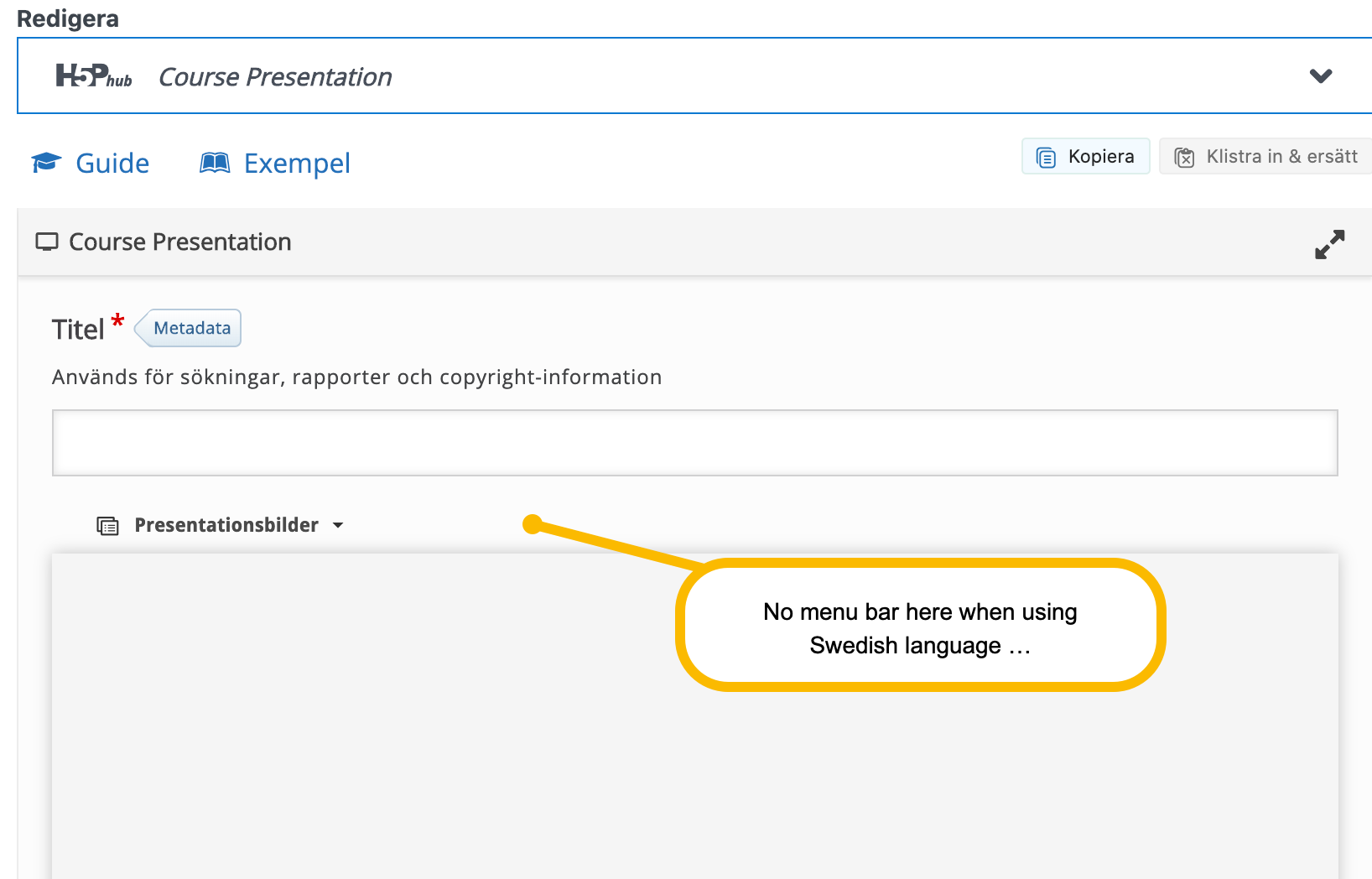Screen dimensions: 1372x879
Task: Open the Metadata button
Action: pyautogui.click(x=188, y=328)
